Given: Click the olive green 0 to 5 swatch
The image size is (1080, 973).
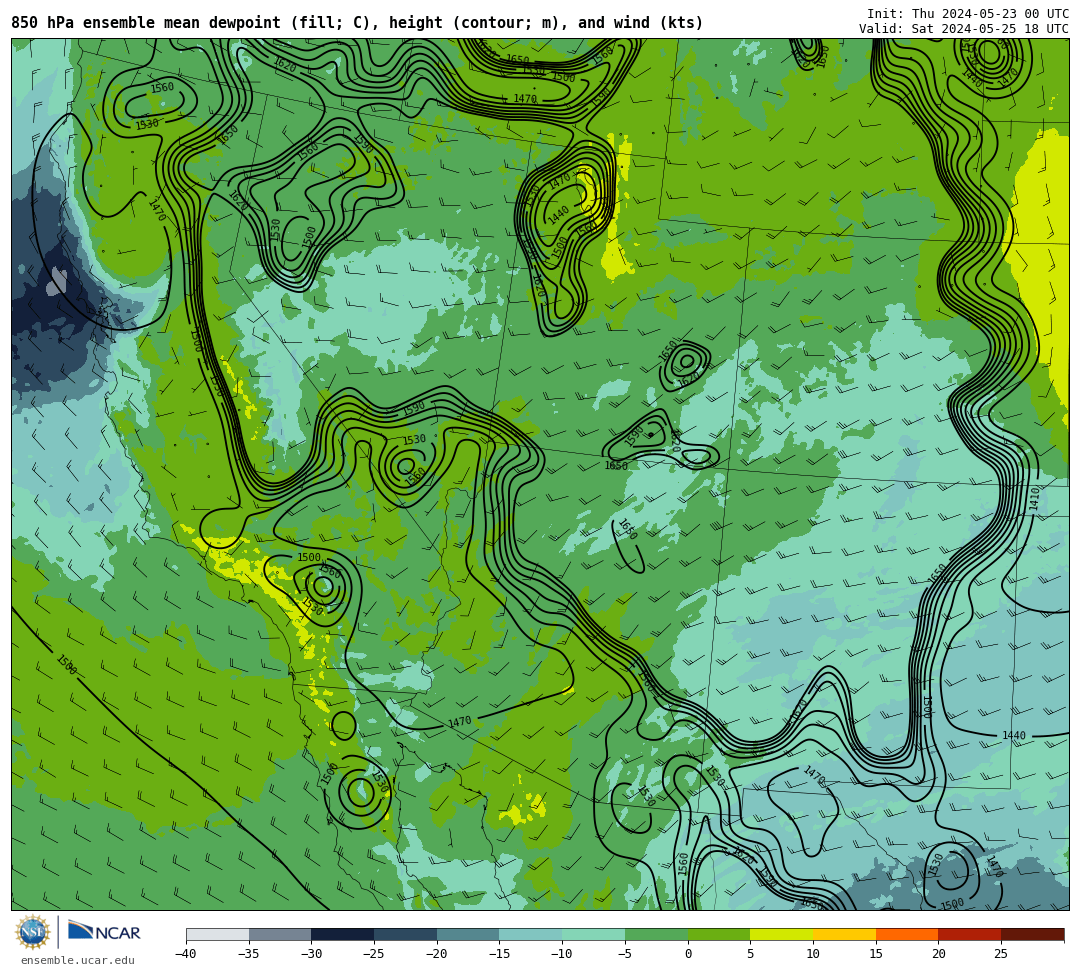Looking at the screenshot, I should 719,934.
